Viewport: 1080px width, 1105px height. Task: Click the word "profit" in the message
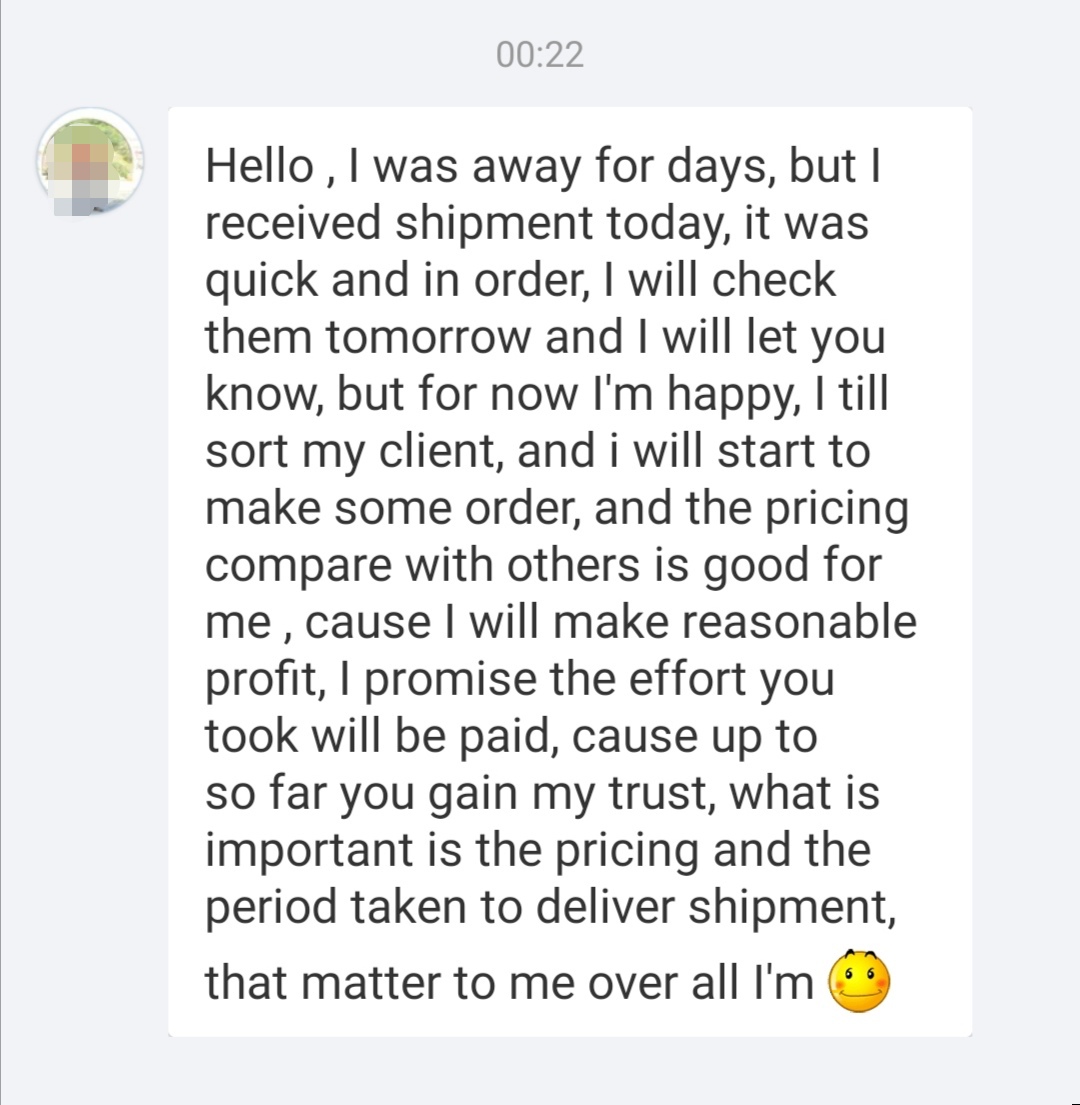259,680
